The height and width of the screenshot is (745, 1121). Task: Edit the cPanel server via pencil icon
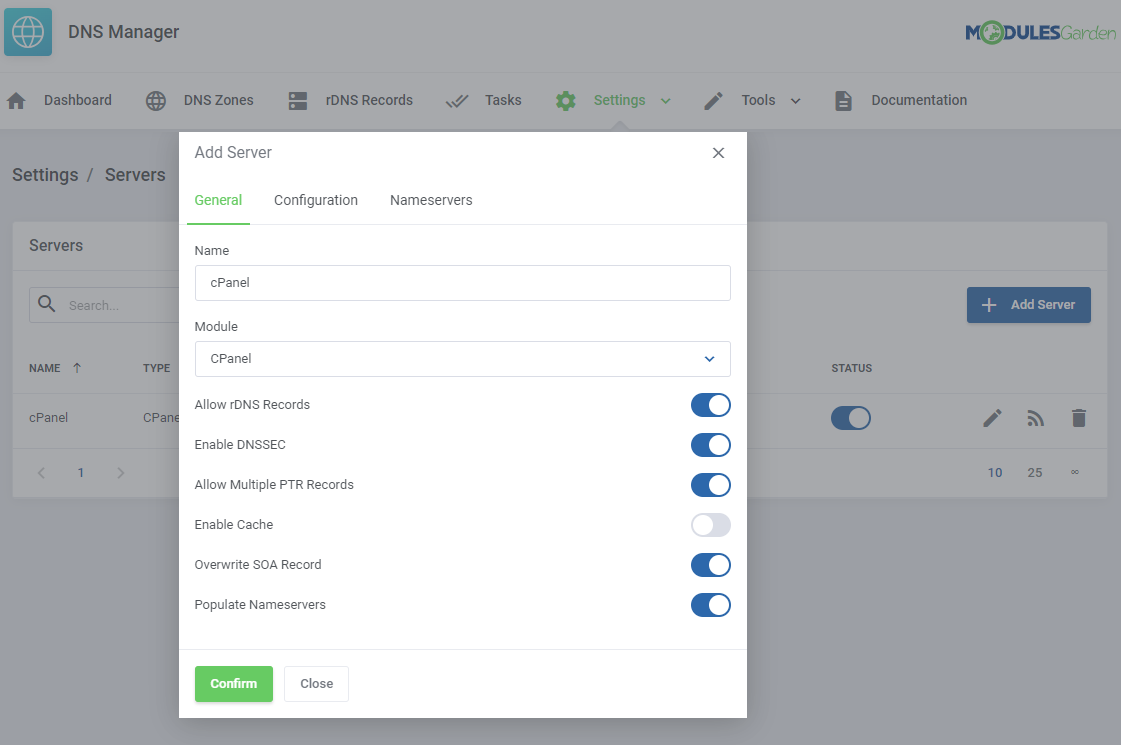[992, 418]
